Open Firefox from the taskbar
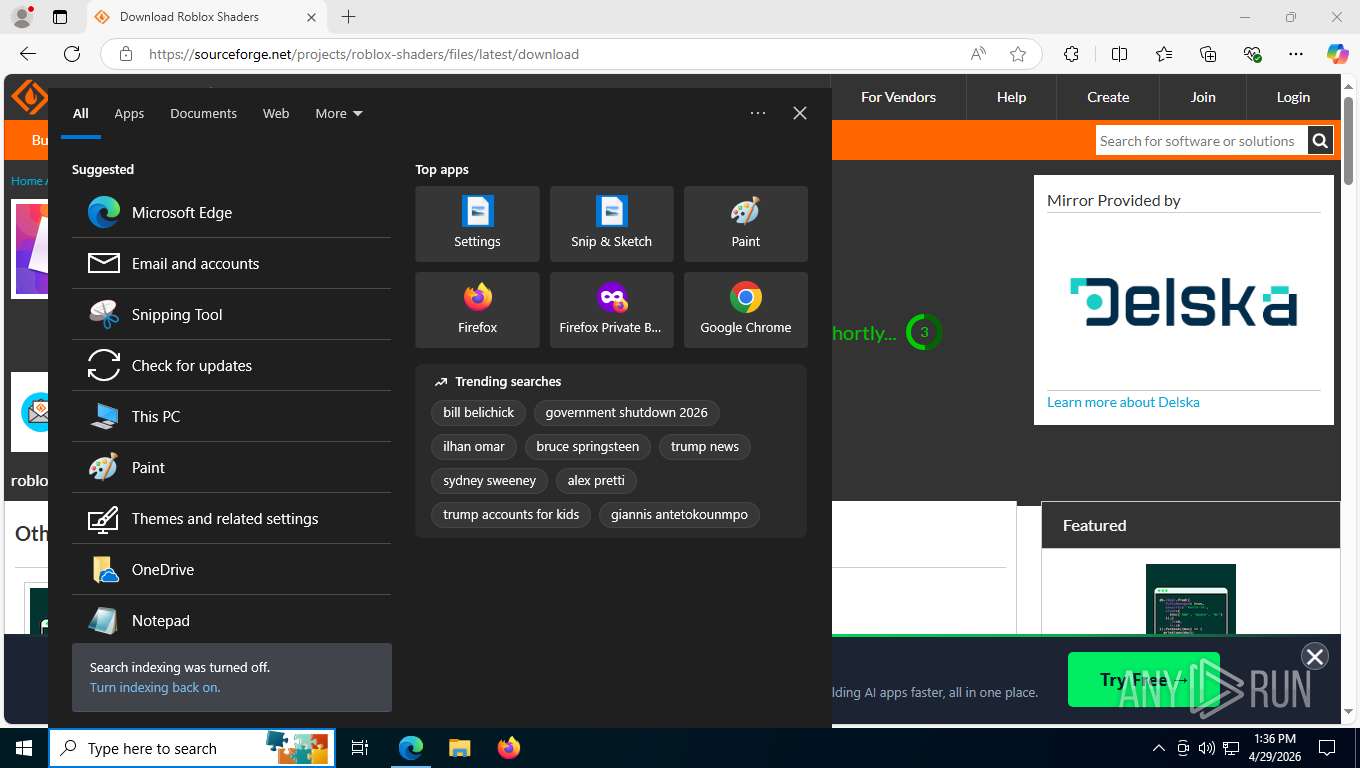The image size is (1360, 768). [x=508, y=748]
